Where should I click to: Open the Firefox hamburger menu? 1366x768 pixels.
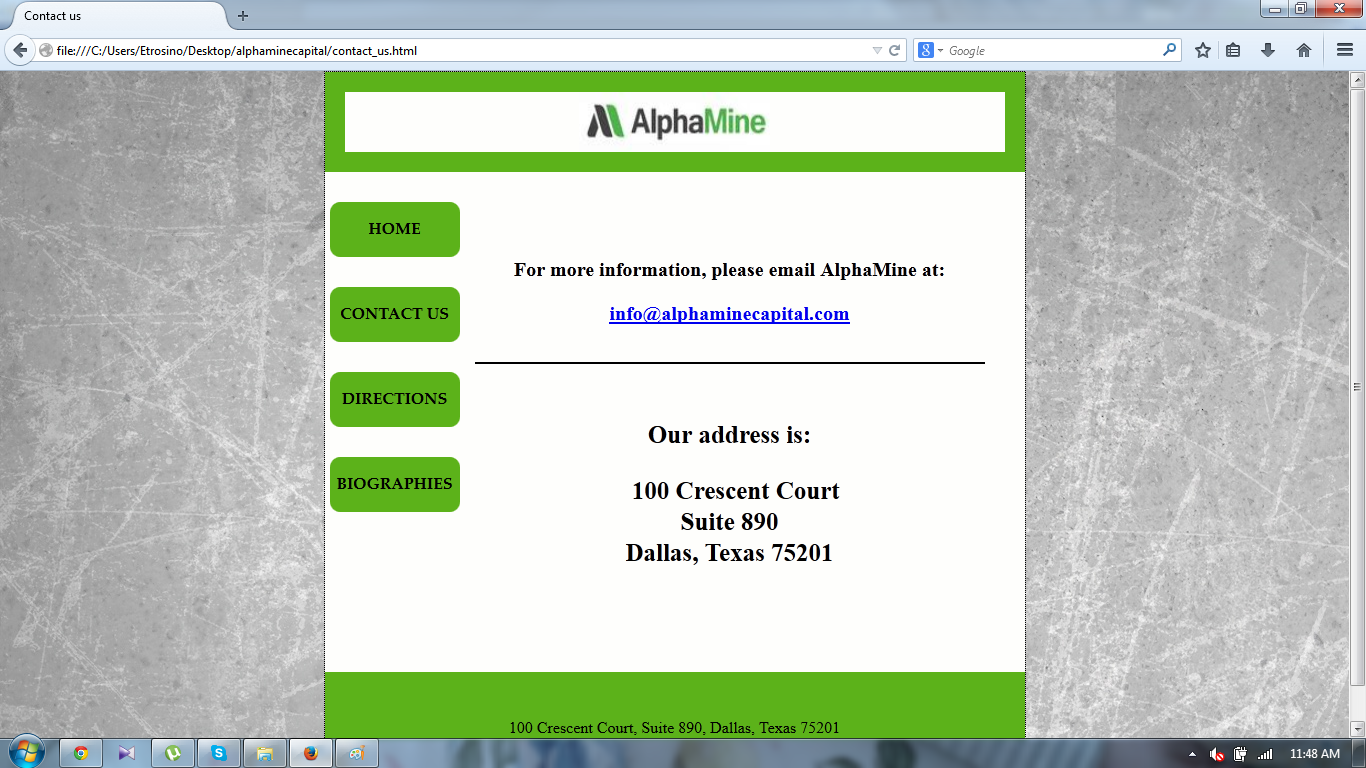(x=1345, y=50)
